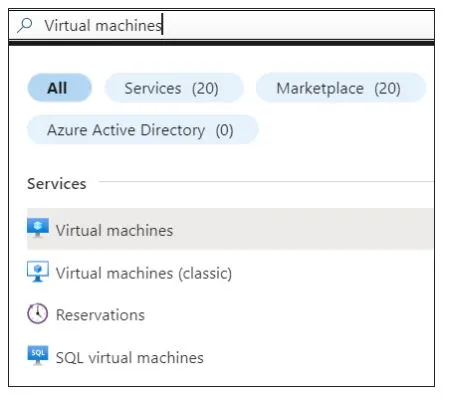Filter results by Marketplace (20)
451x405 pixels.
point(341,88)
